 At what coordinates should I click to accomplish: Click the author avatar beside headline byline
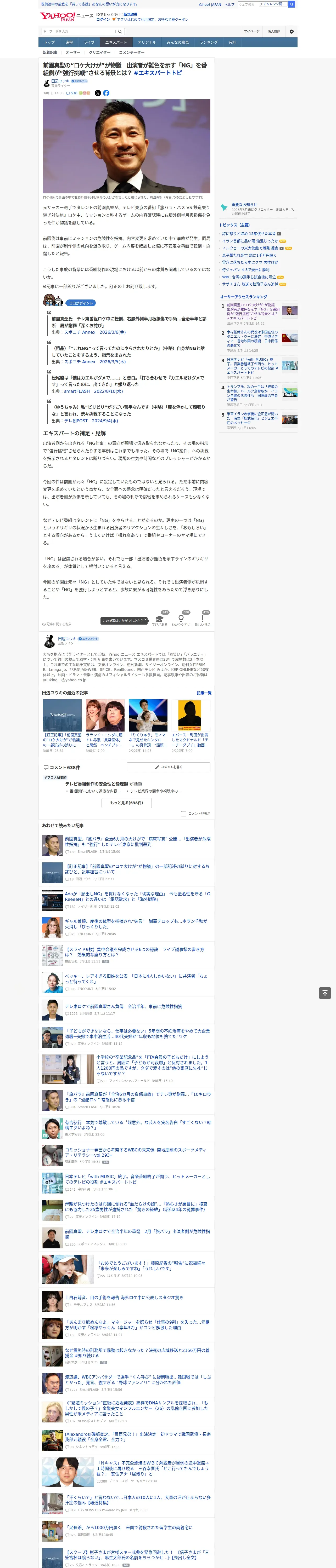(x=46, y=83)
